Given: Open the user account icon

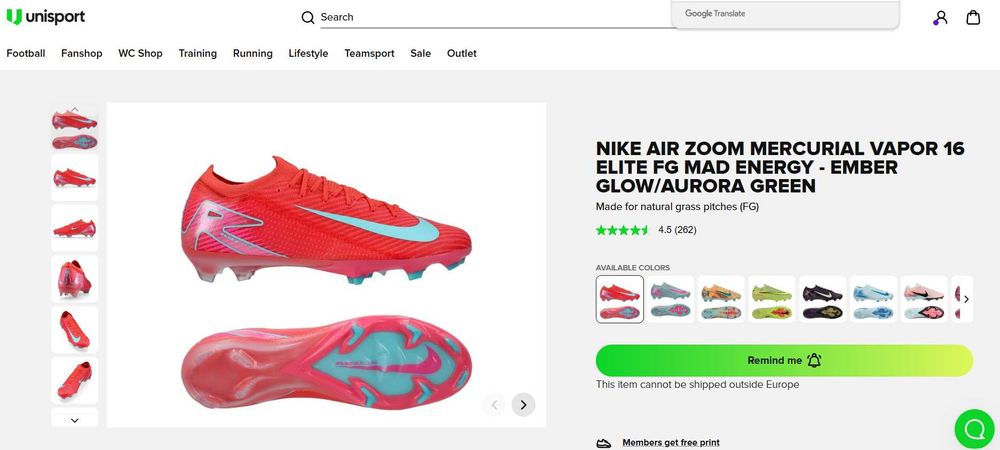Looking at the screenshot, I should [941, 18].
